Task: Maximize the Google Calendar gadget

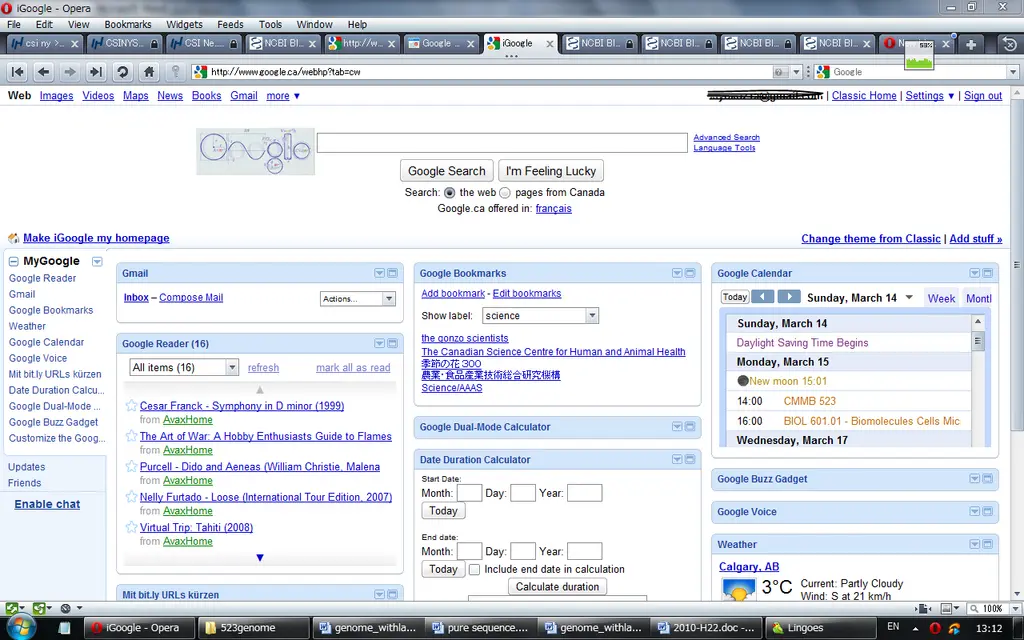Action: point(987,273)
